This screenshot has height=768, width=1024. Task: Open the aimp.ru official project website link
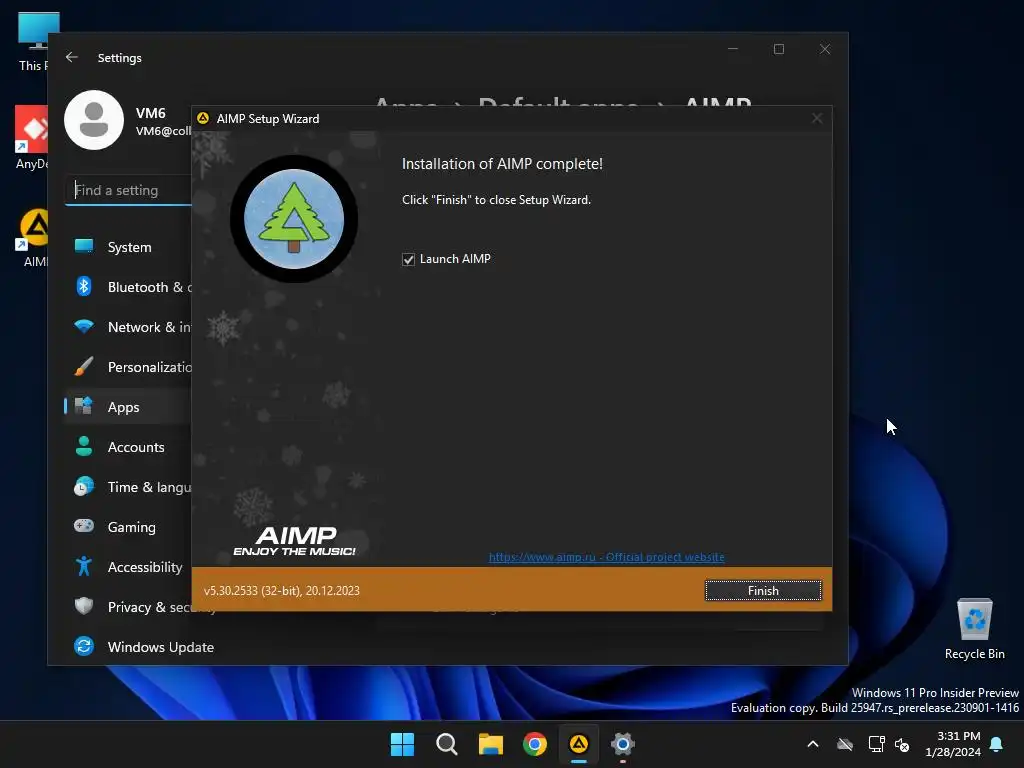(x=606, y=557)
